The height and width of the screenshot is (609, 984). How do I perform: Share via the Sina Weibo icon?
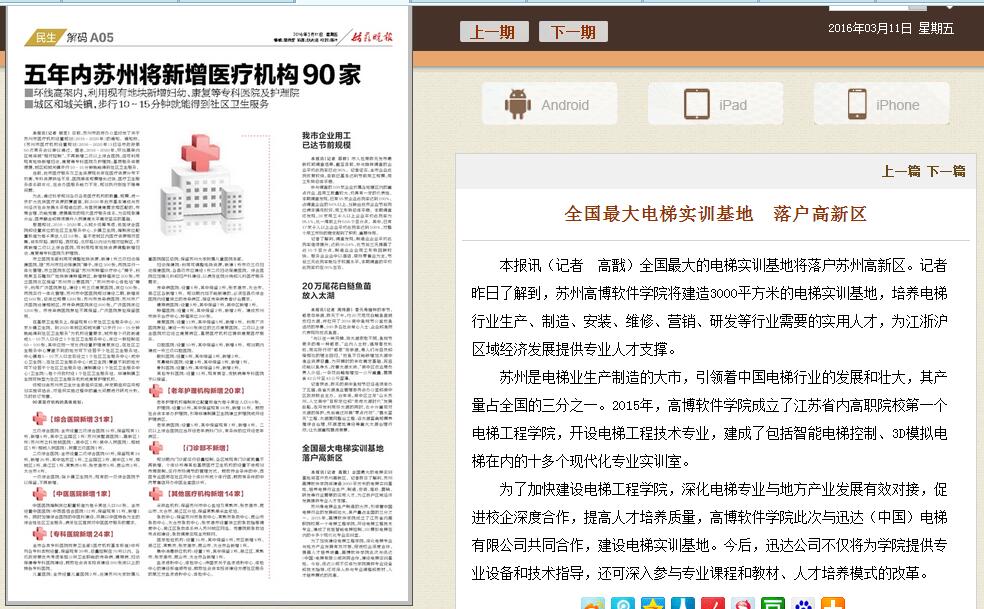pos(743,603)
